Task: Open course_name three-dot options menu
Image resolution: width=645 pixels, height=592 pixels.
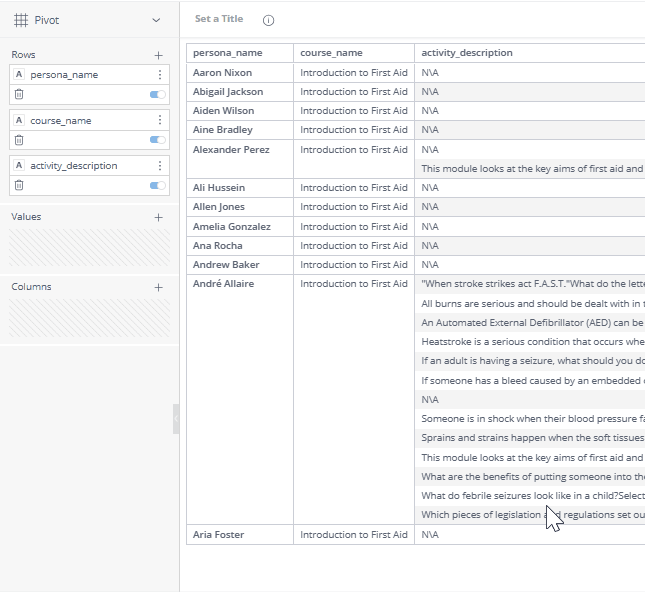Action: tap(159, 121)
